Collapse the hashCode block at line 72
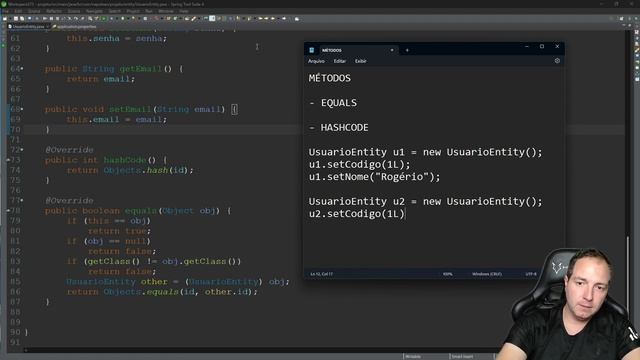Viewport: 640px width, 360px height. [x=22, y=150]
